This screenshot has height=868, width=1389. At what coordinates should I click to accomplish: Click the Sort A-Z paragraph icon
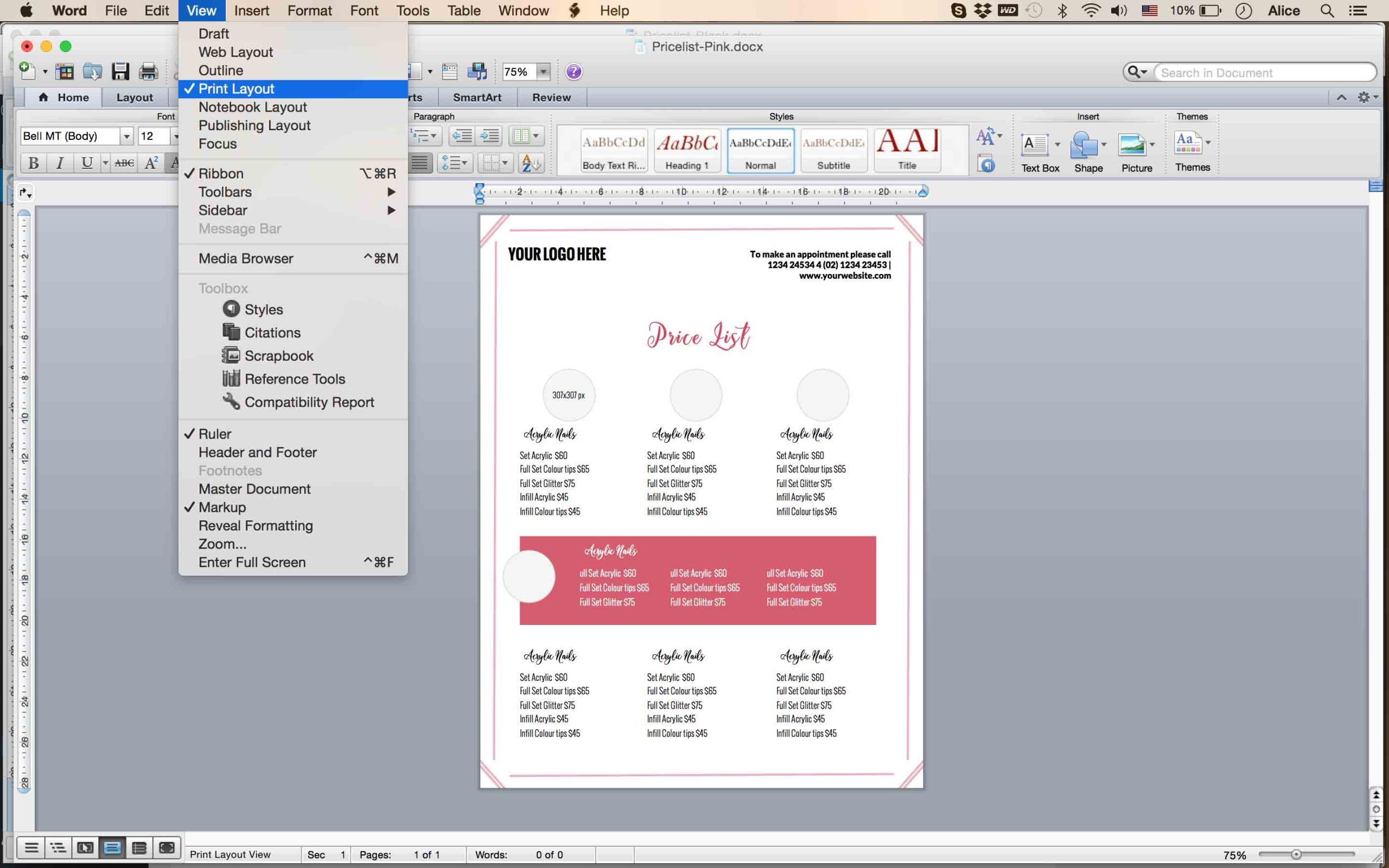click(x=530, y=163)
